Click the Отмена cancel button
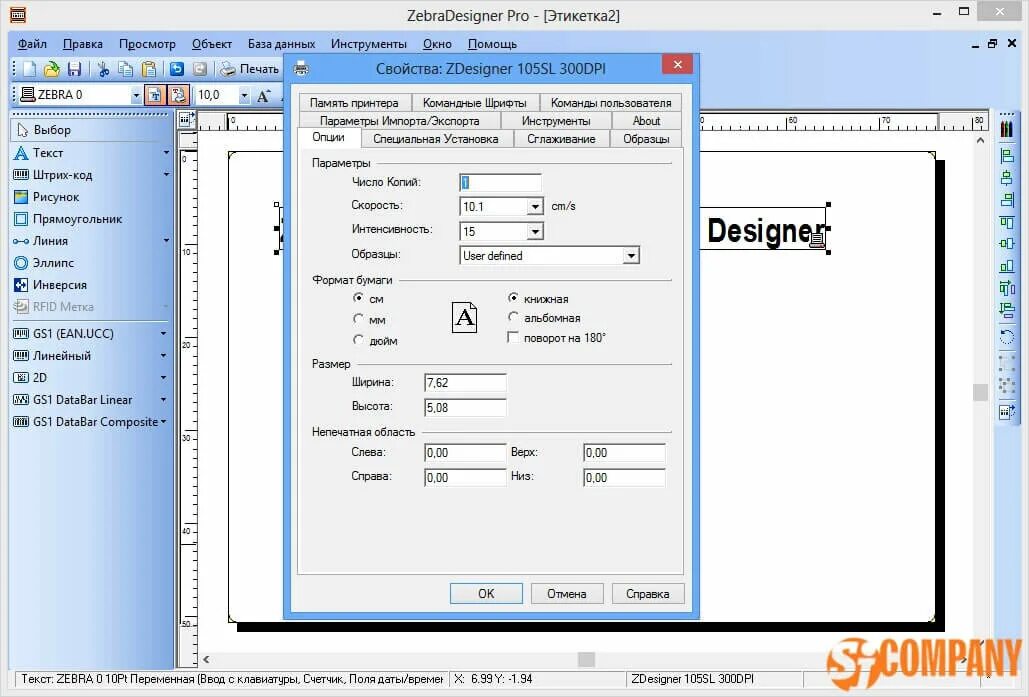 coord(567,593)
